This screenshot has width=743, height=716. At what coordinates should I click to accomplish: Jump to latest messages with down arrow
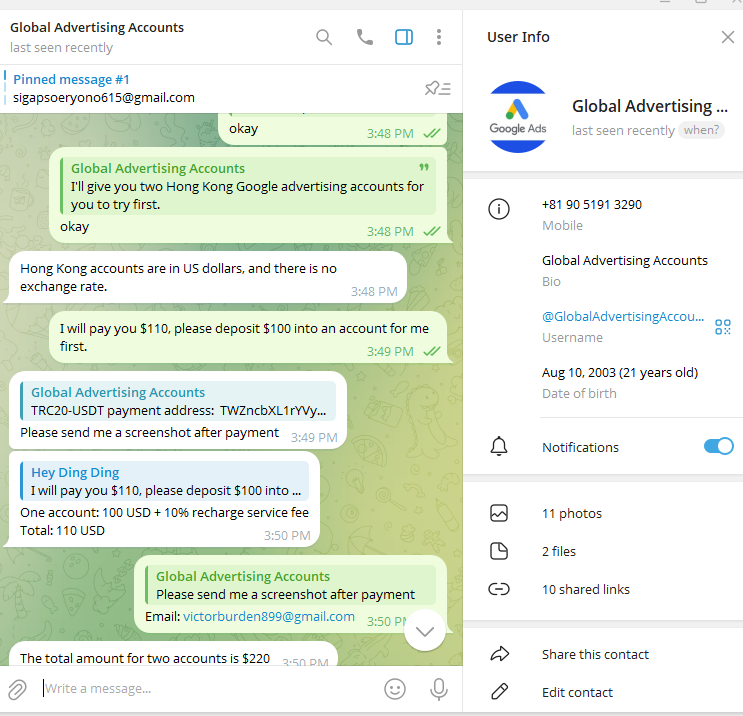tap(425, 631)
